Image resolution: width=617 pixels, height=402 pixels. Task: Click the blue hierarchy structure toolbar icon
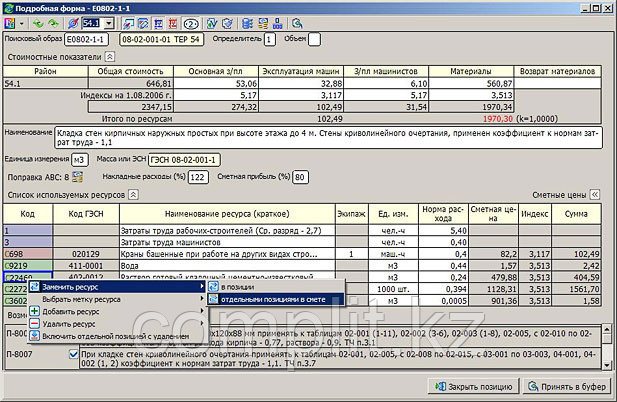(278, 24)
